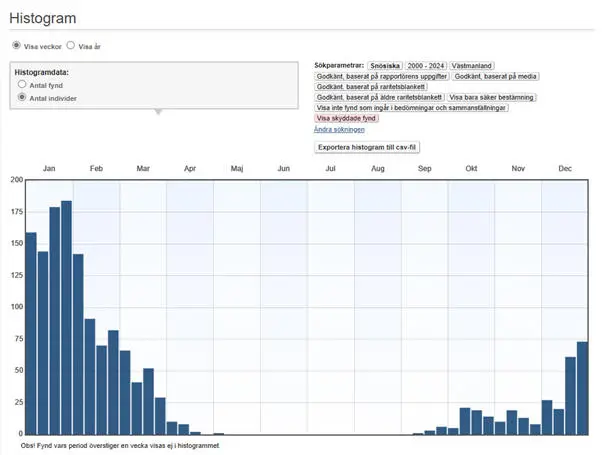Click 'Godkänt, baserat på äldre raritetsblankett' tag
602x455 pixels.
tap(378, 97)
